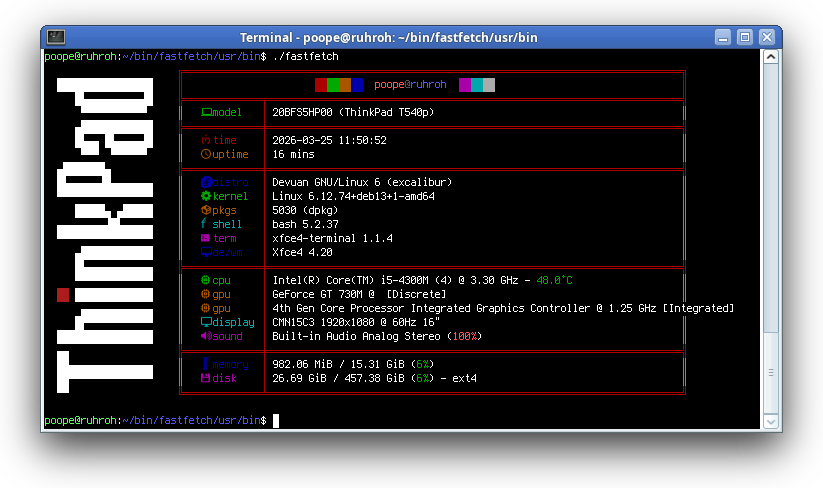Click the '5030 (dpkg)' value
823x488 pixels.
[x=305, y=210]
